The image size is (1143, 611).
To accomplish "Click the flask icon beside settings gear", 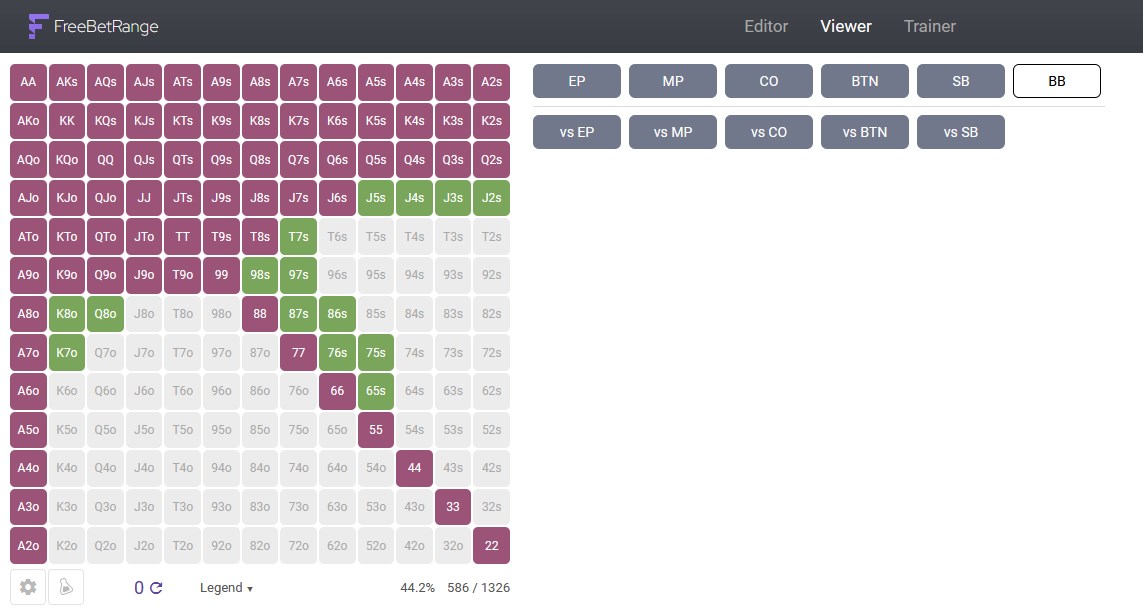I will [x=66, y=587].
